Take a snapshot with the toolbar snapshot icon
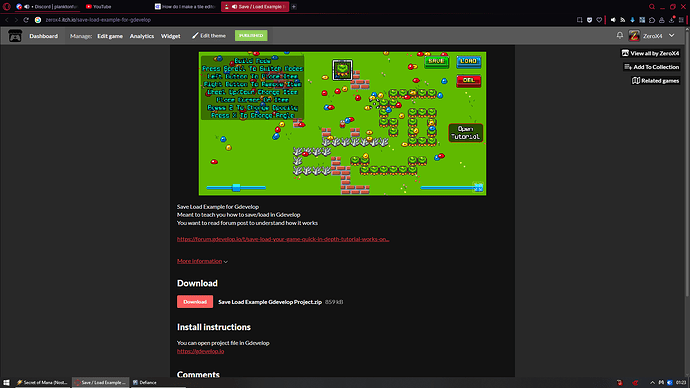 [580, 20]
